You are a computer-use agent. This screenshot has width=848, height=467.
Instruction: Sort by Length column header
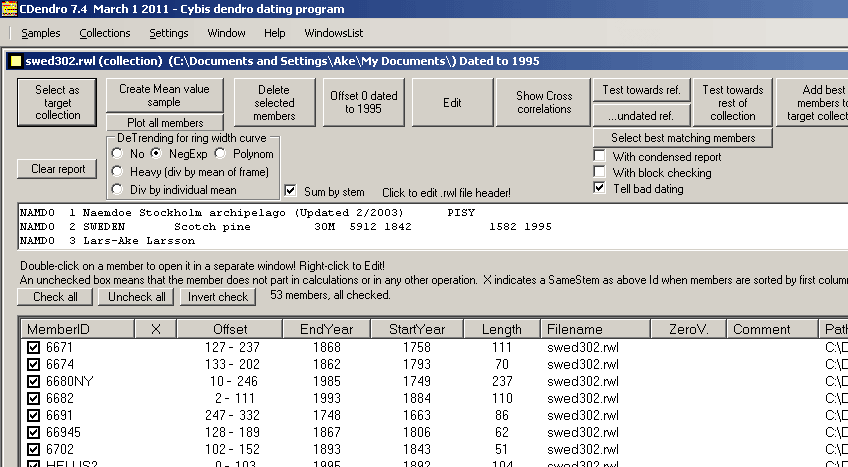(502, 329)
